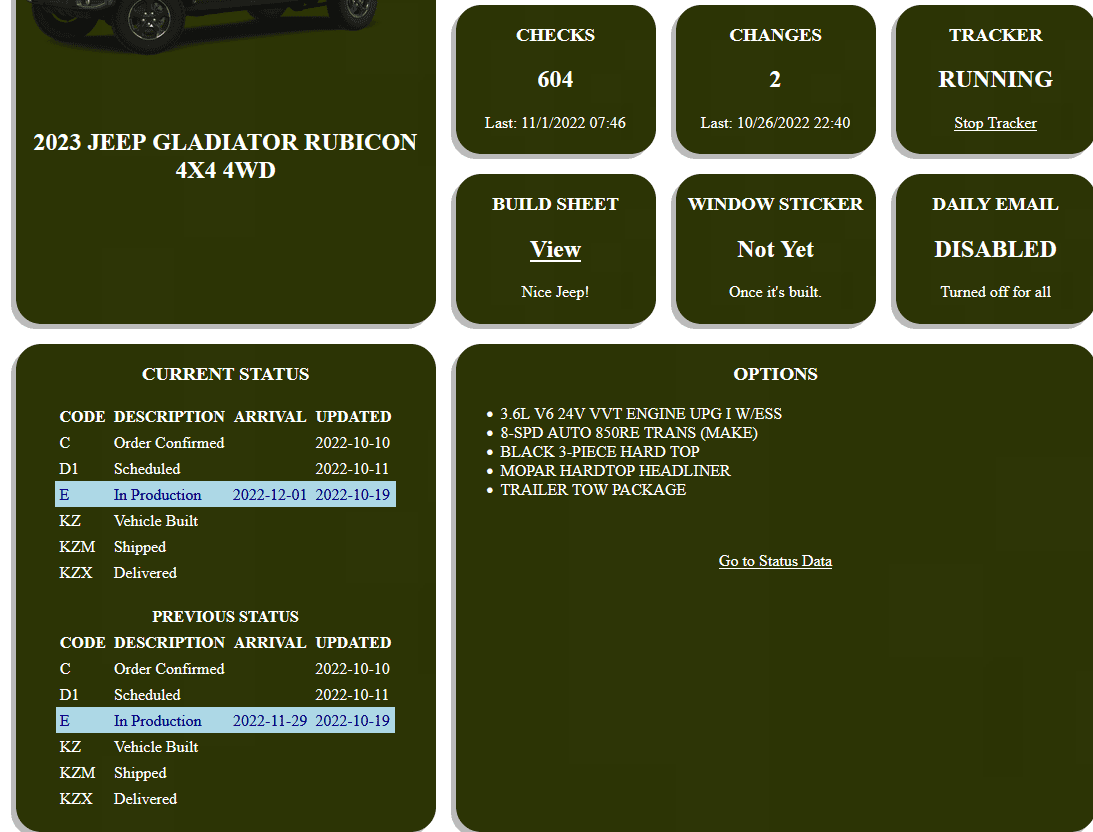Click In Production row in current status

tap(225, 495)
